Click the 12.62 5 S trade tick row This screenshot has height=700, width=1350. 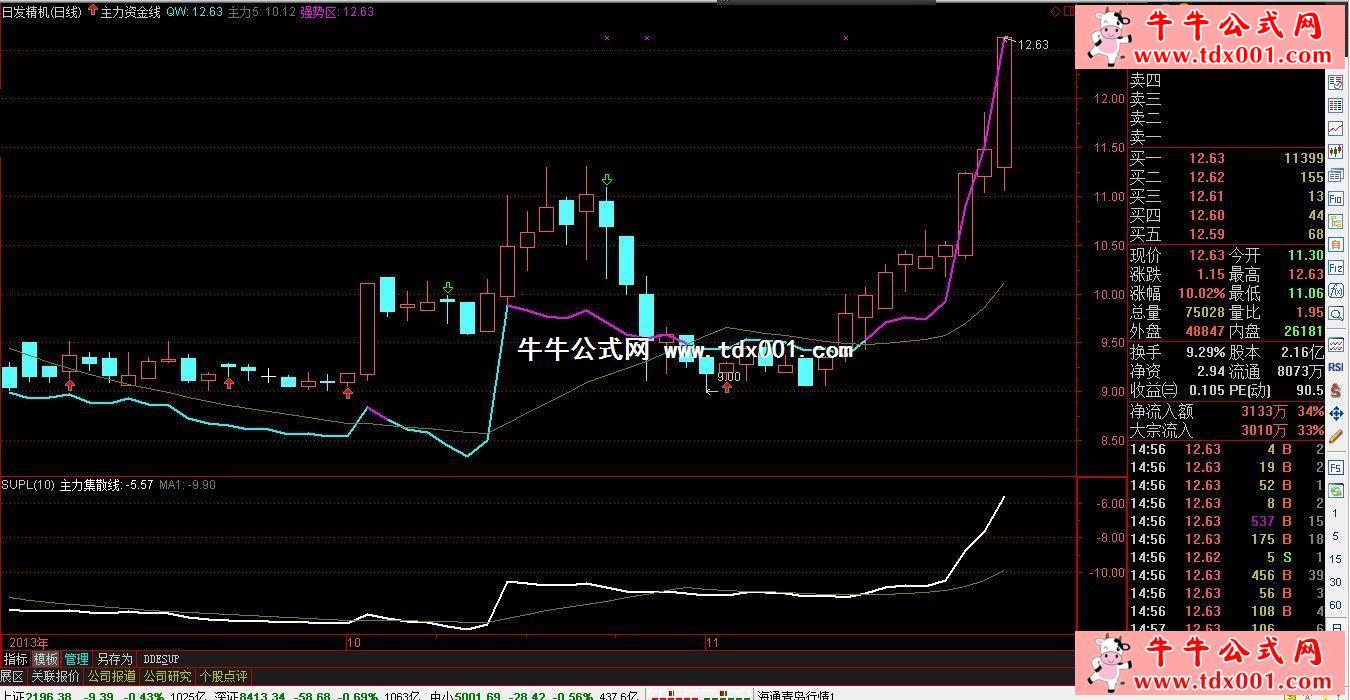pos(1227,557)
